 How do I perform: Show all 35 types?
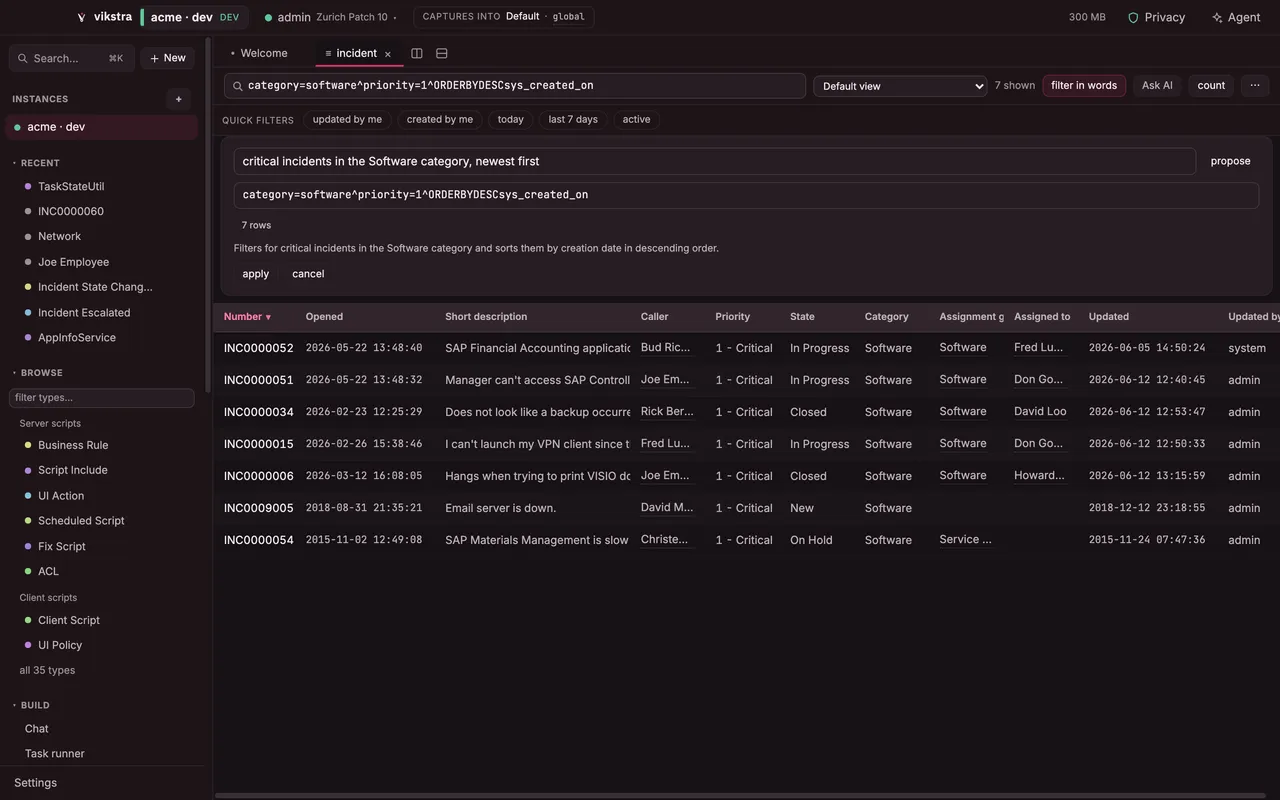point(47,671)
